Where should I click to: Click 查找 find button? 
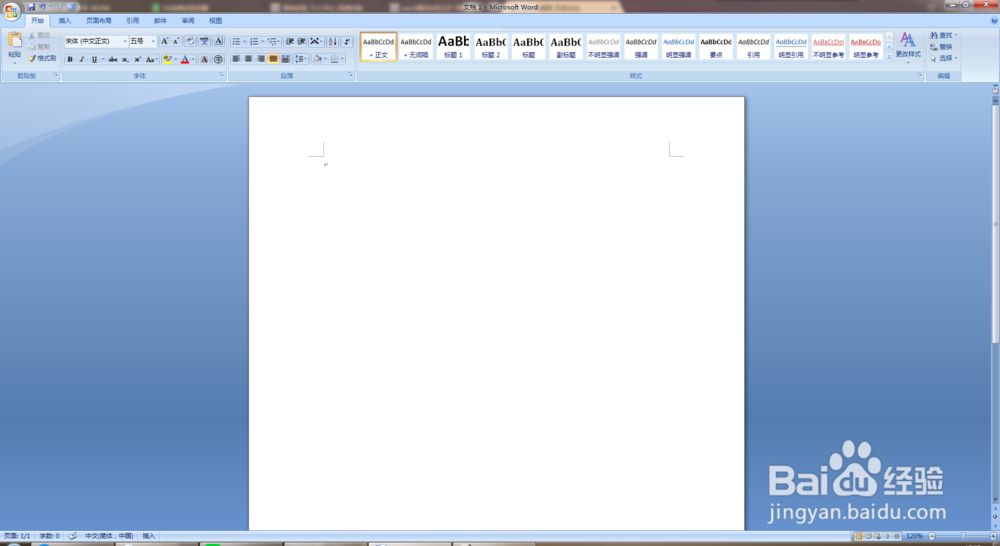pos(944,35)
